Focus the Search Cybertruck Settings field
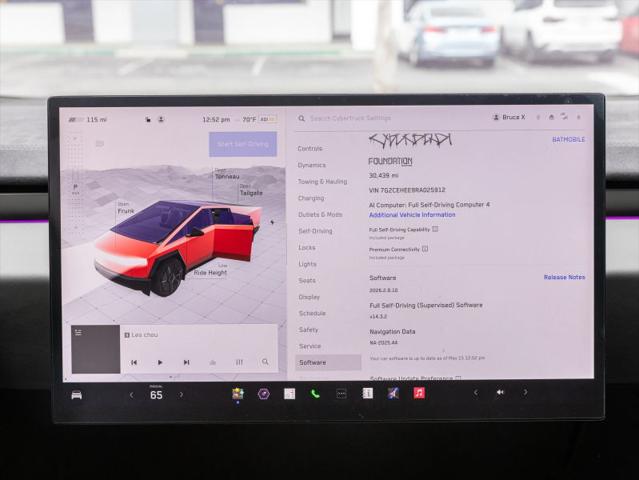 click(350, 118)
